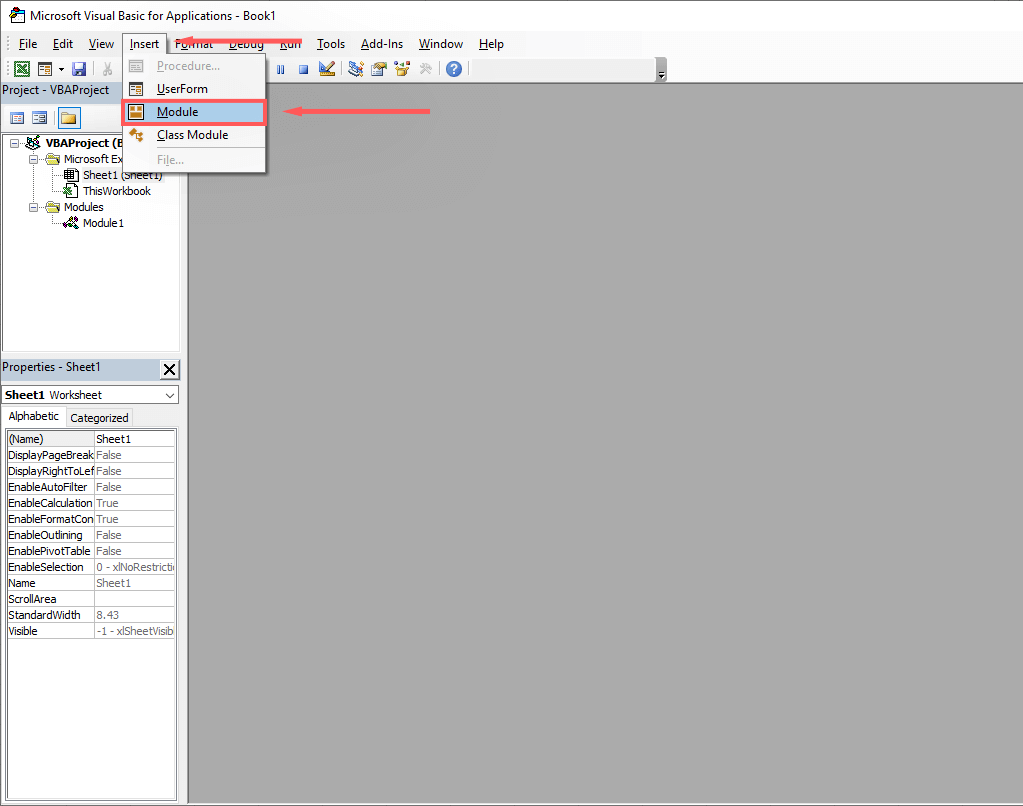Viewport: 1023px width, 806px height.
Task: Switch to the Categorized tab
Action: (x=99, y=418)
